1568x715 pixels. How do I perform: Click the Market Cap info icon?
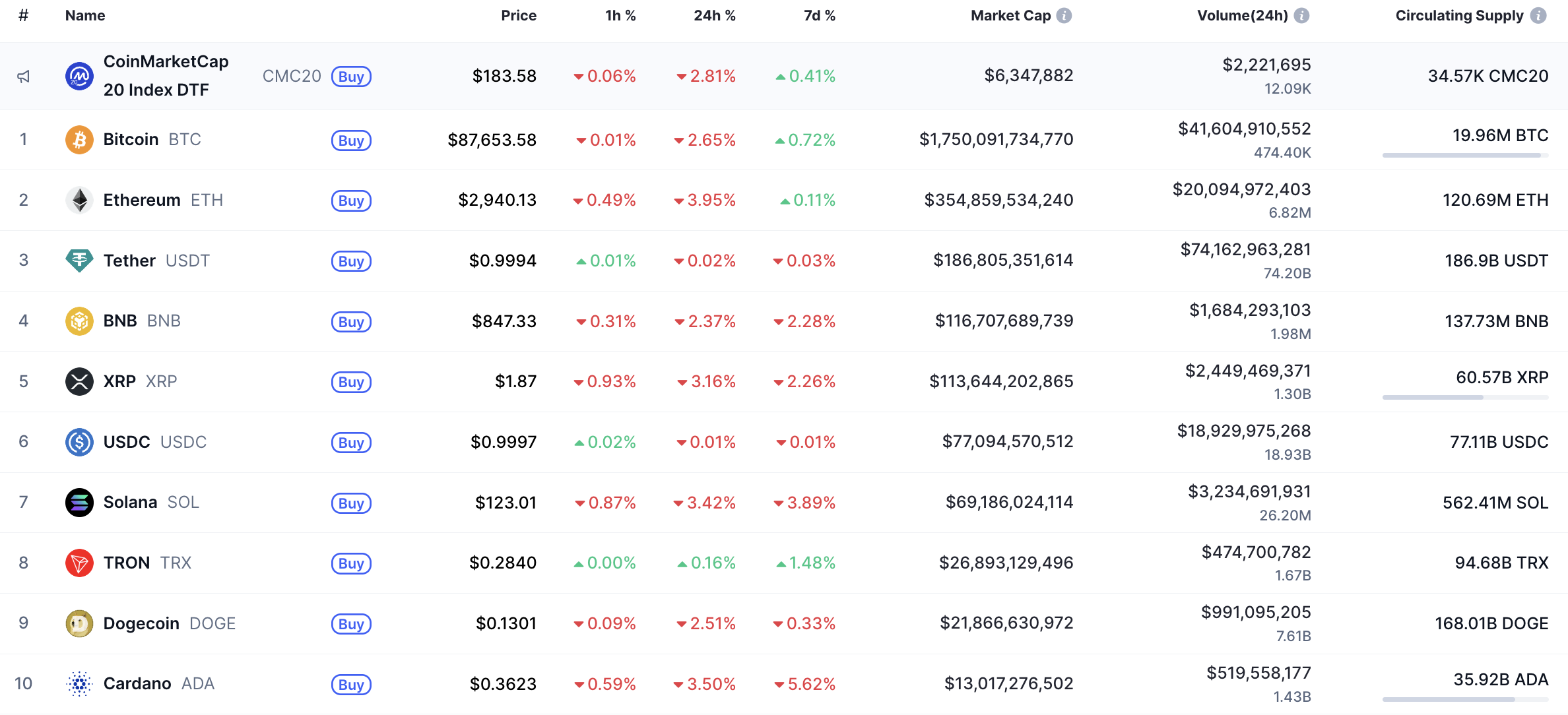pyautogui.click(x=1064, y=16)
